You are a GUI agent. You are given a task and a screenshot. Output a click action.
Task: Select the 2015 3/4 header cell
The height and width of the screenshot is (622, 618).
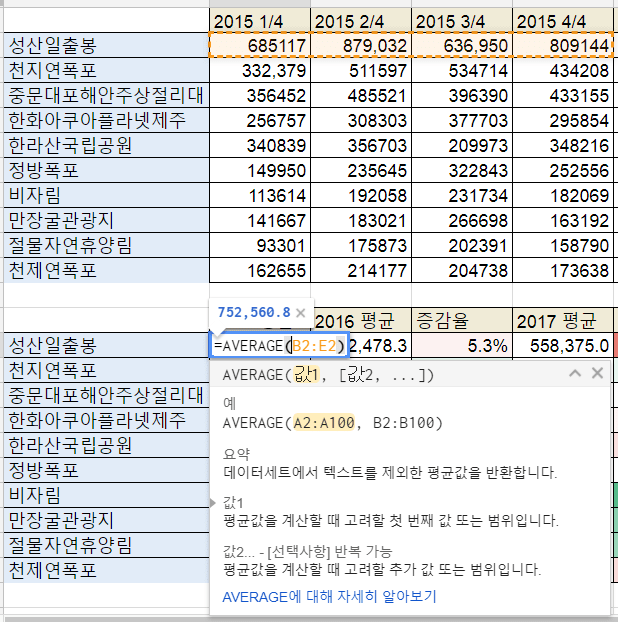coord(462,21)
